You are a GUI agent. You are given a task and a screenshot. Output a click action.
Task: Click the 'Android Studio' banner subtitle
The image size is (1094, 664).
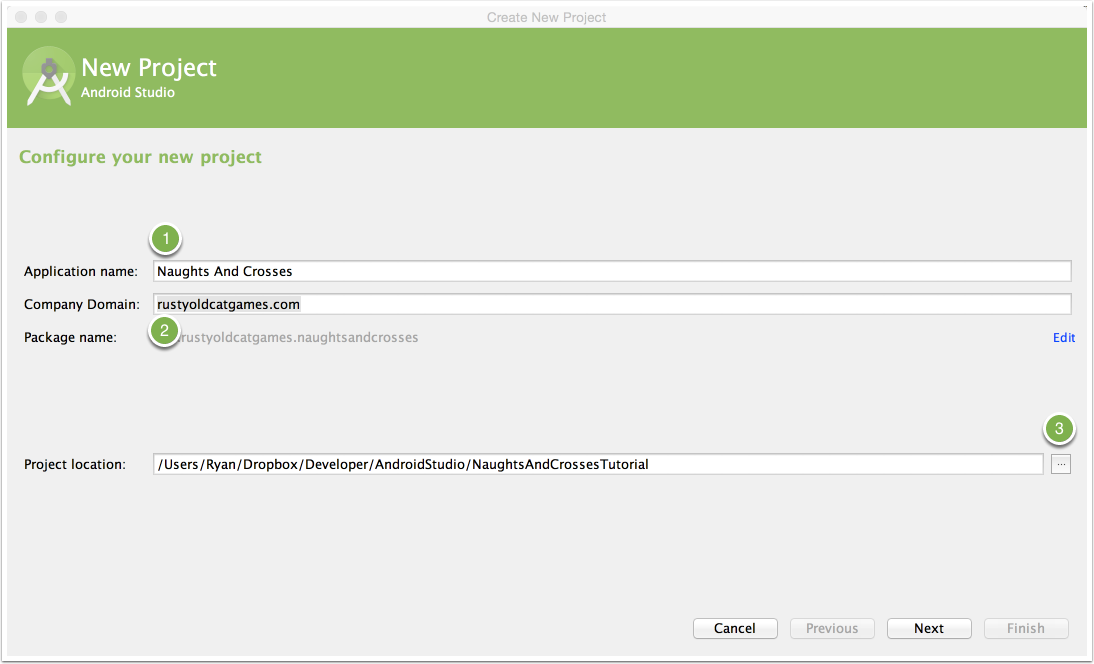coord(128,92)
